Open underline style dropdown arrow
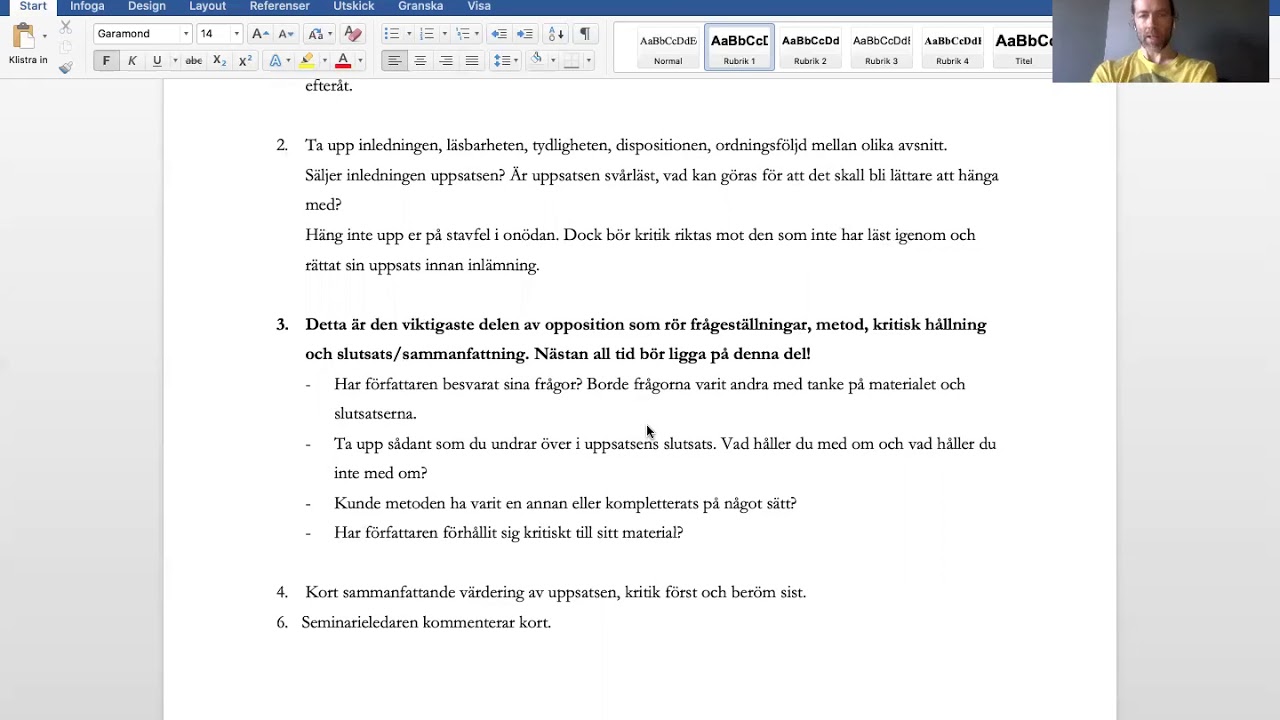Viewport: 1280px width, 720px height. tap(175, 61)
